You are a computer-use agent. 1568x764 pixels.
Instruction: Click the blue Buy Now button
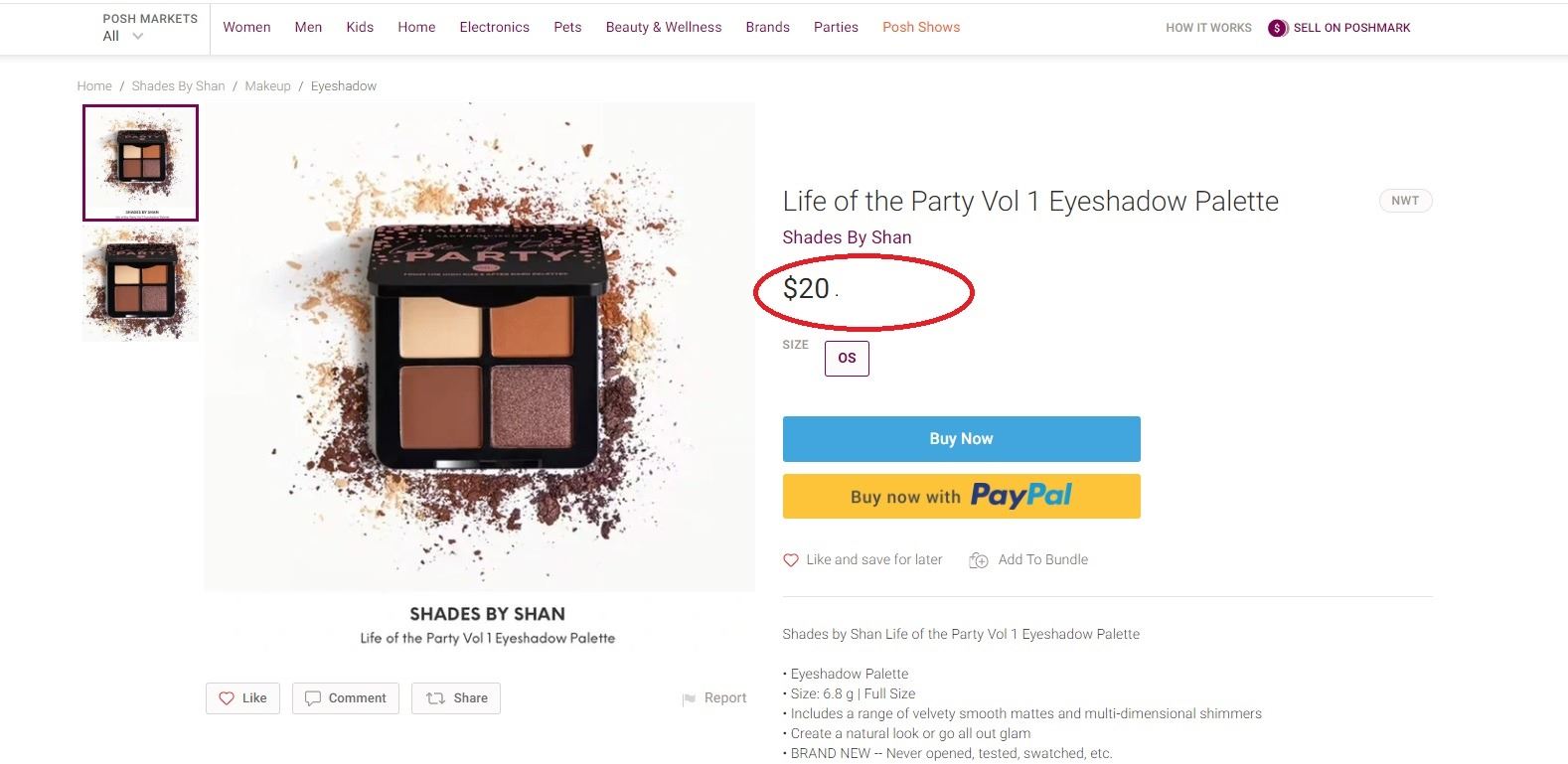click(x=961, y=439)
